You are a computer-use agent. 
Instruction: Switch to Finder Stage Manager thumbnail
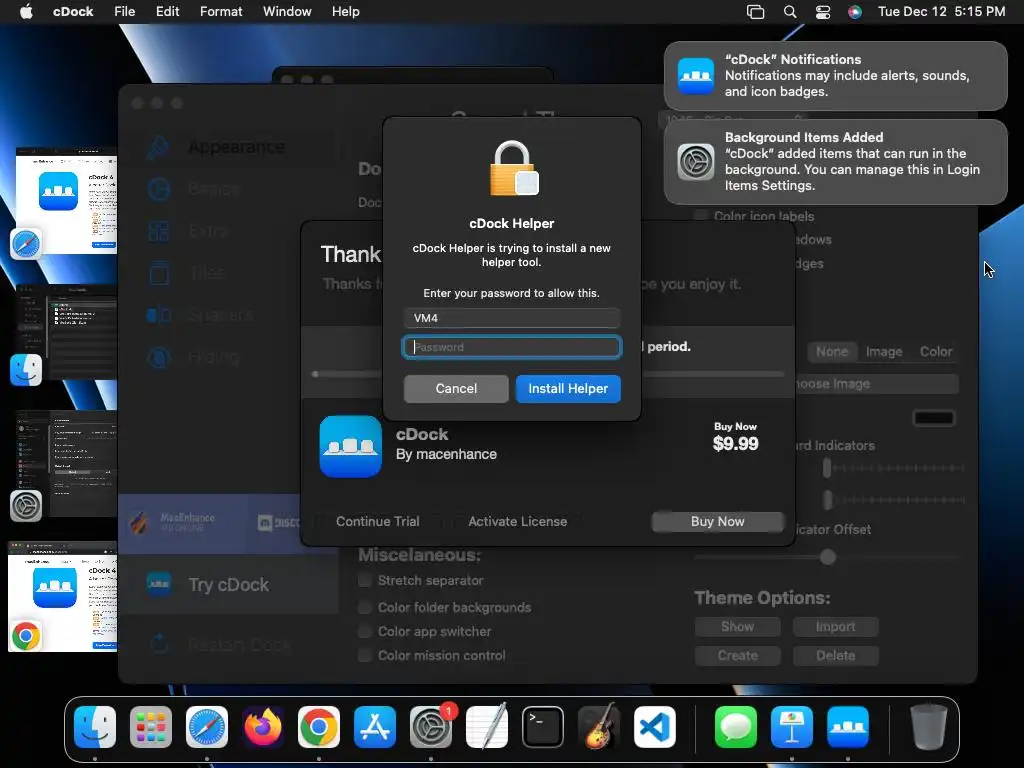click(66, 333)
